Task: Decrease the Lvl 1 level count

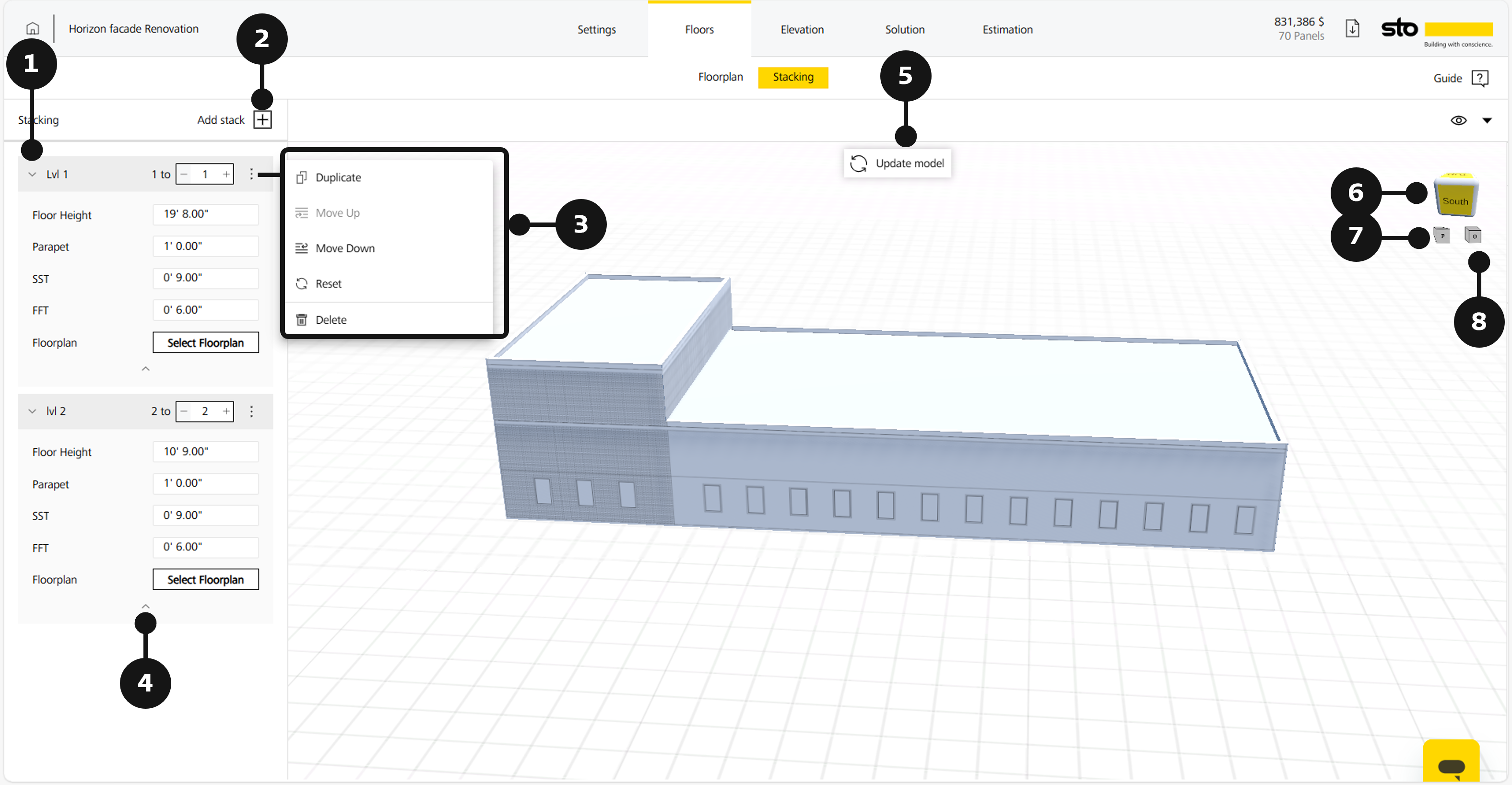Action: pos(184,174)
